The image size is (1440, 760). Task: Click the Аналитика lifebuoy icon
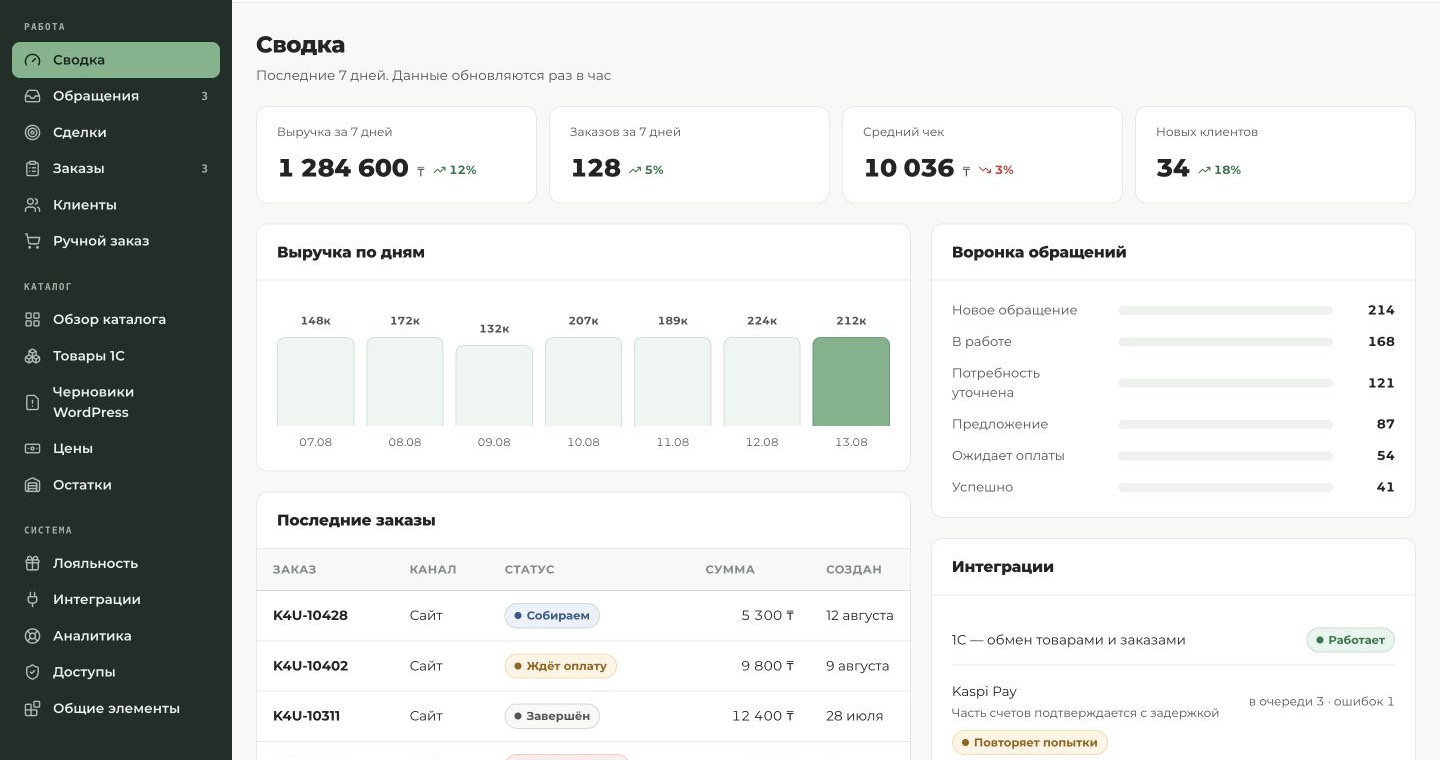pyautogui.click(x=33, y=636)
